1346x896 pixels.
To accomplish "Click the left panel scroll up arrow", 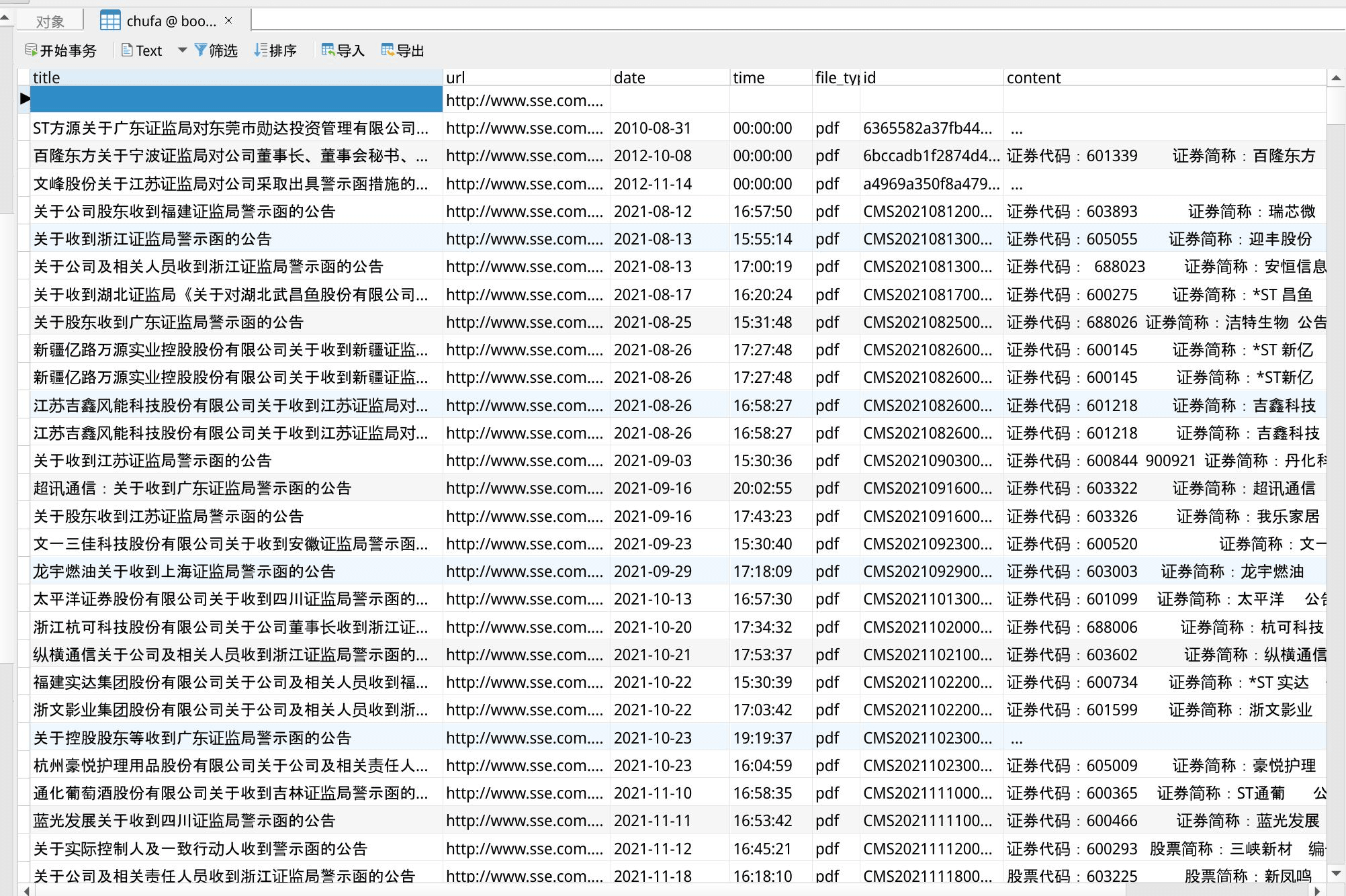I will click(x=5, y=17).
